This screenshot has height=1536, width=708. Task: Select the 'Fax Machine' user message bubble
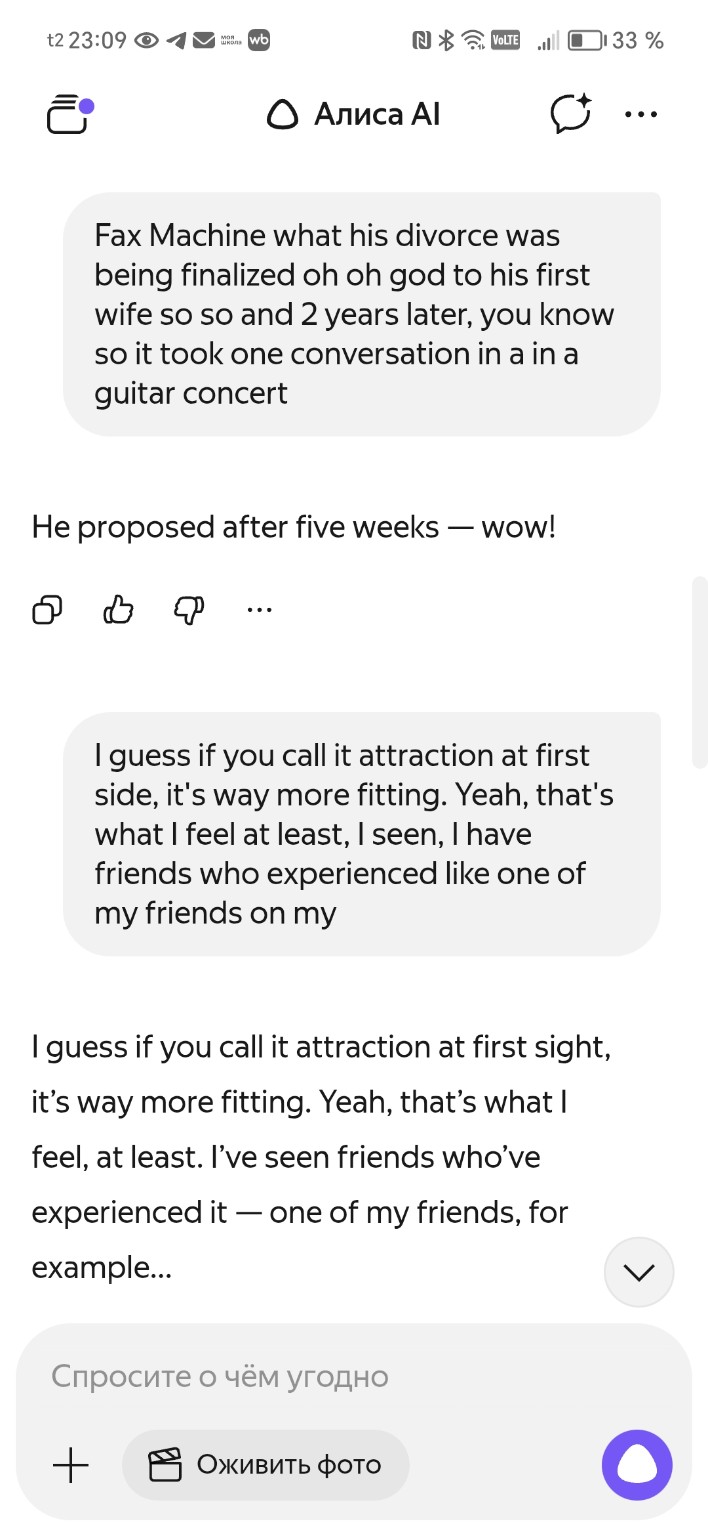[x=361, y=314]
